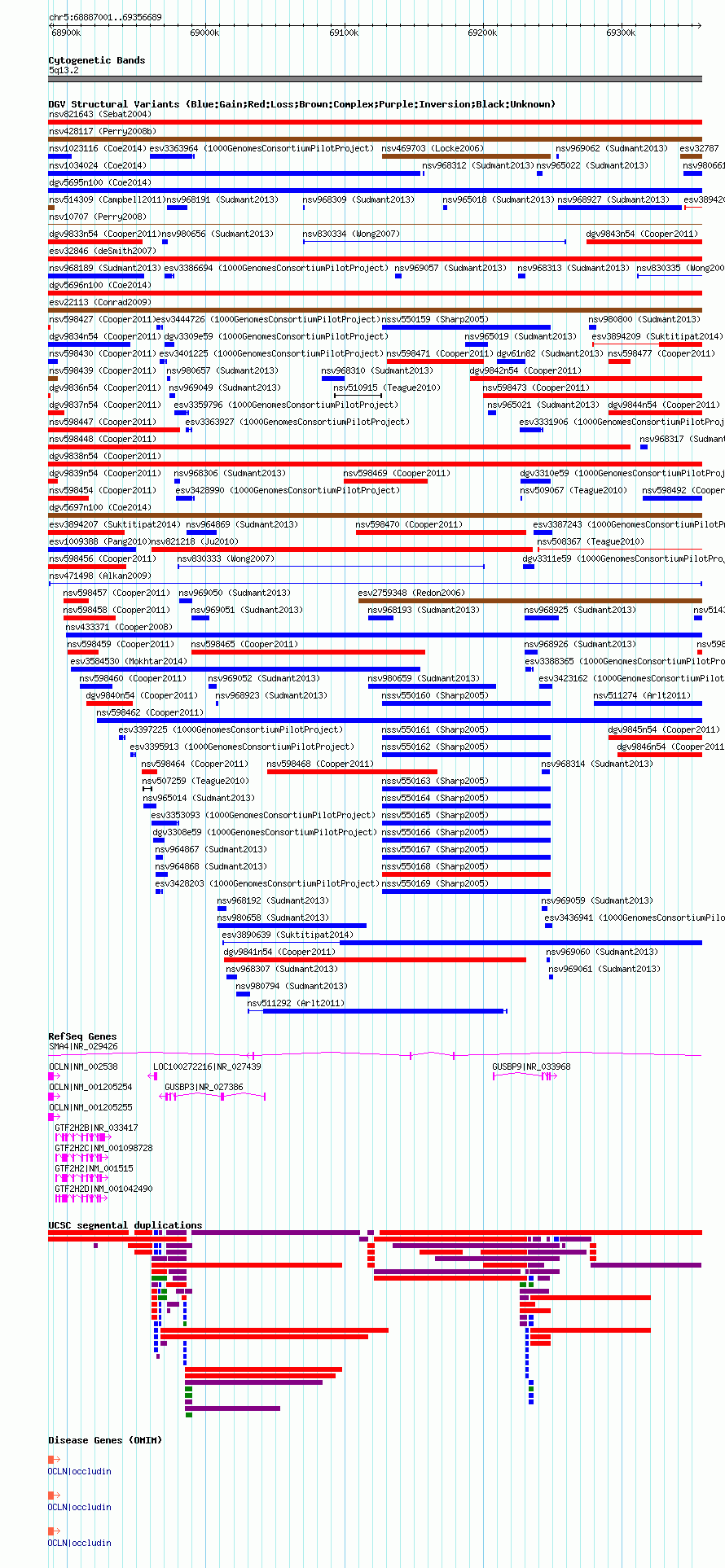Open nsv433371 (Cooper2008) variant
The image size is (725, 1568).
pyautogui.click(x=119, y=627)
